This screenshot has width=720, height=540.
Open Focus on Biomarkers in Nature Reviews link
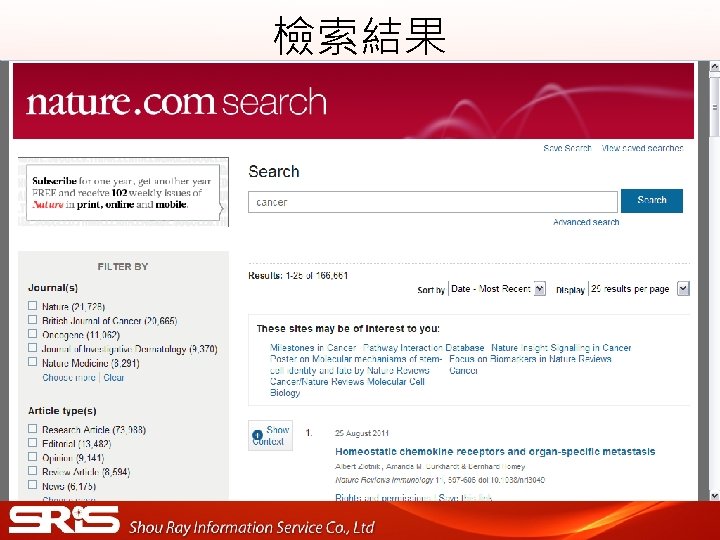(x=530, y=365)
